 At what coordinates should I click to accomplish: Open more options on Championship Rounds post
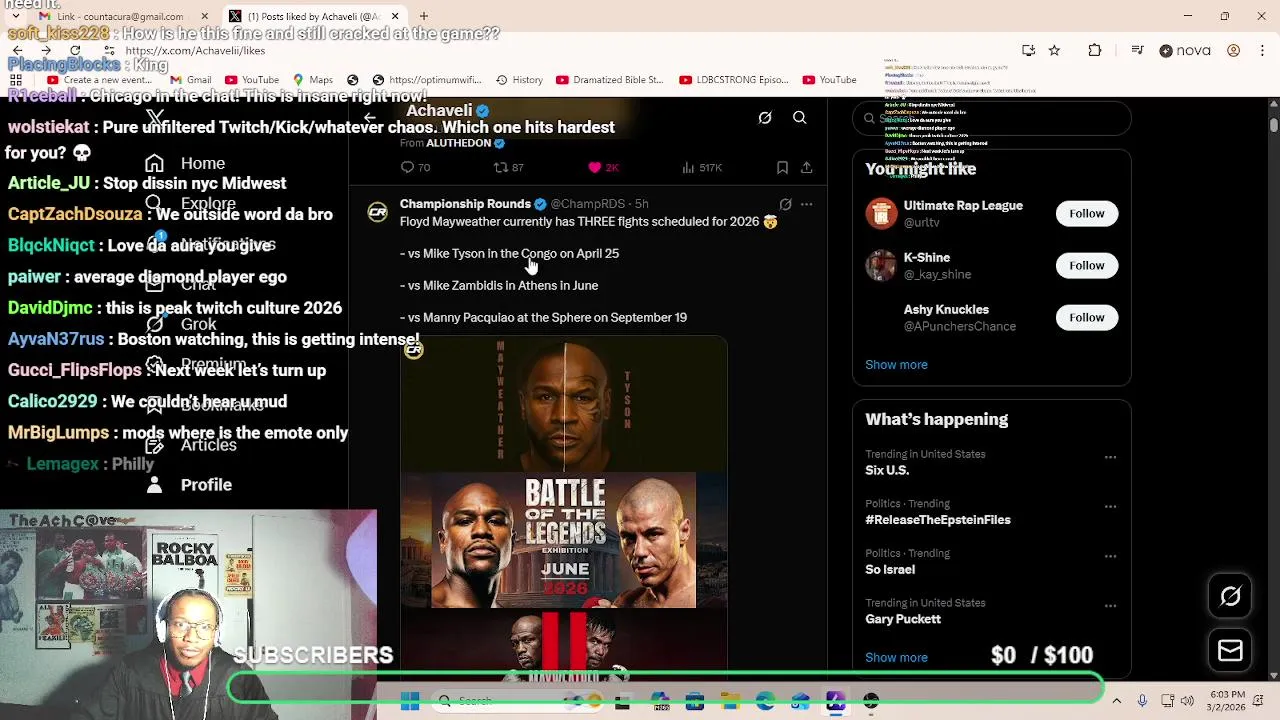(806, 204)
